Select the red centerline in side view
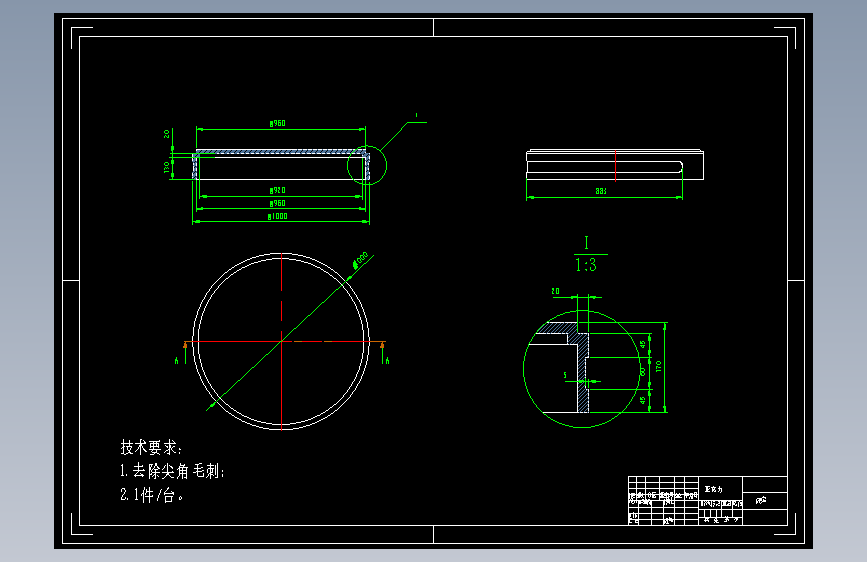This screenshot has width=867, height=562. point(615,165)
